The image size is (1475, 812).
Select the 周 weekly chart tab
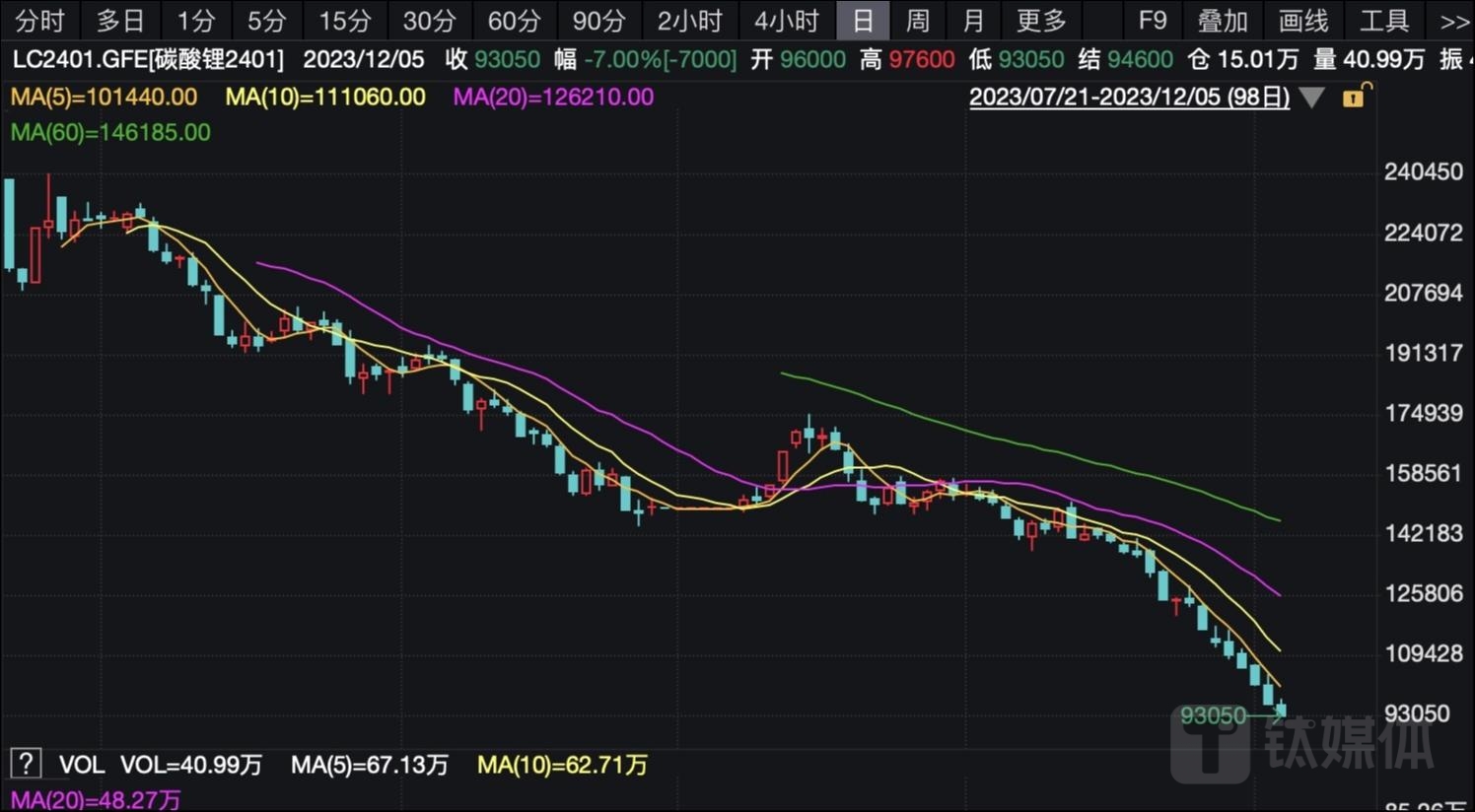point(917,21)
